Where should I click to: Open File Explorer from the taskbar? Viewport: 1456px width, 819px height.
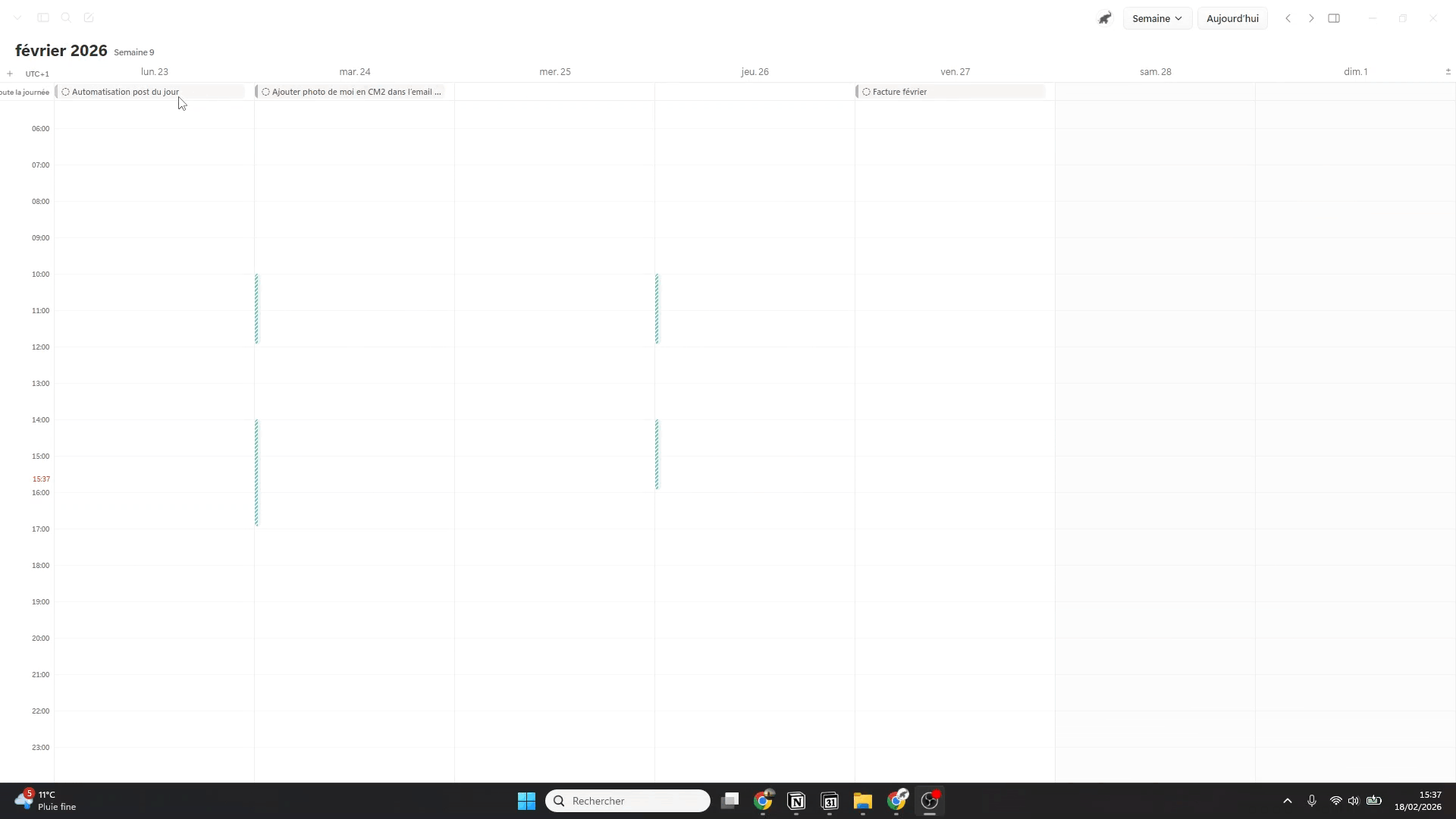[863, 802]
